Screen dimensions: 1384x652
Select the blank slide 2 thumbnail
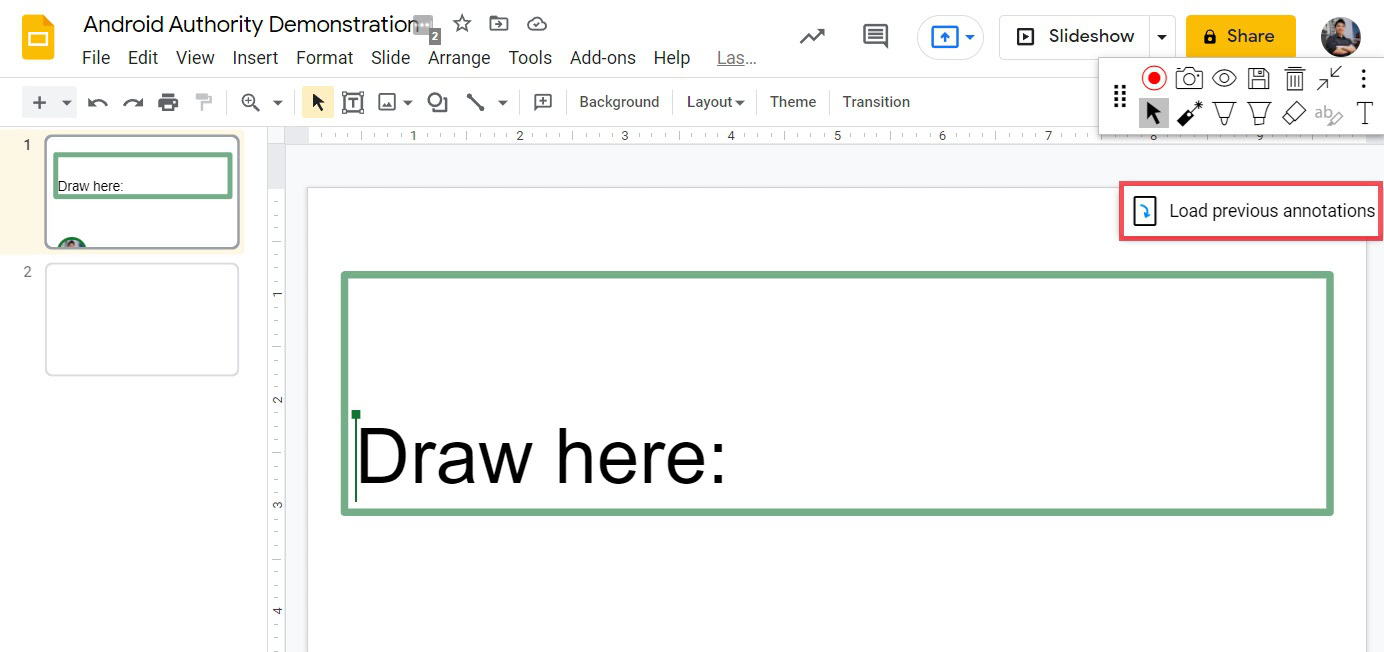tap(142, 319)
